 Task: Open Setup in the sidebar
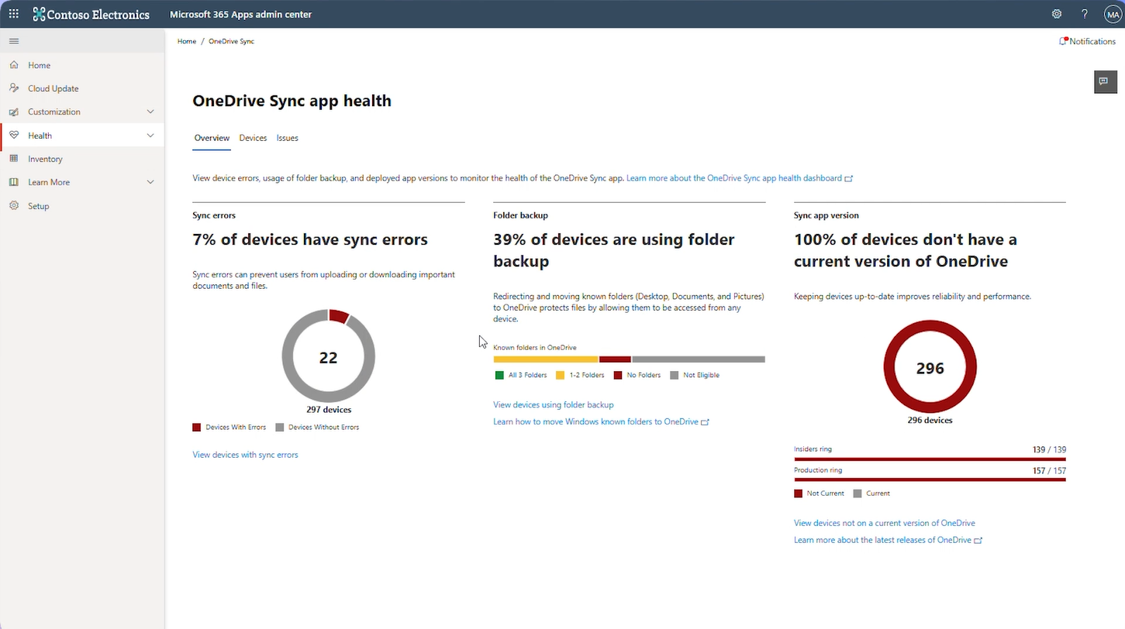pyautogui.click(x=38, y=206)
